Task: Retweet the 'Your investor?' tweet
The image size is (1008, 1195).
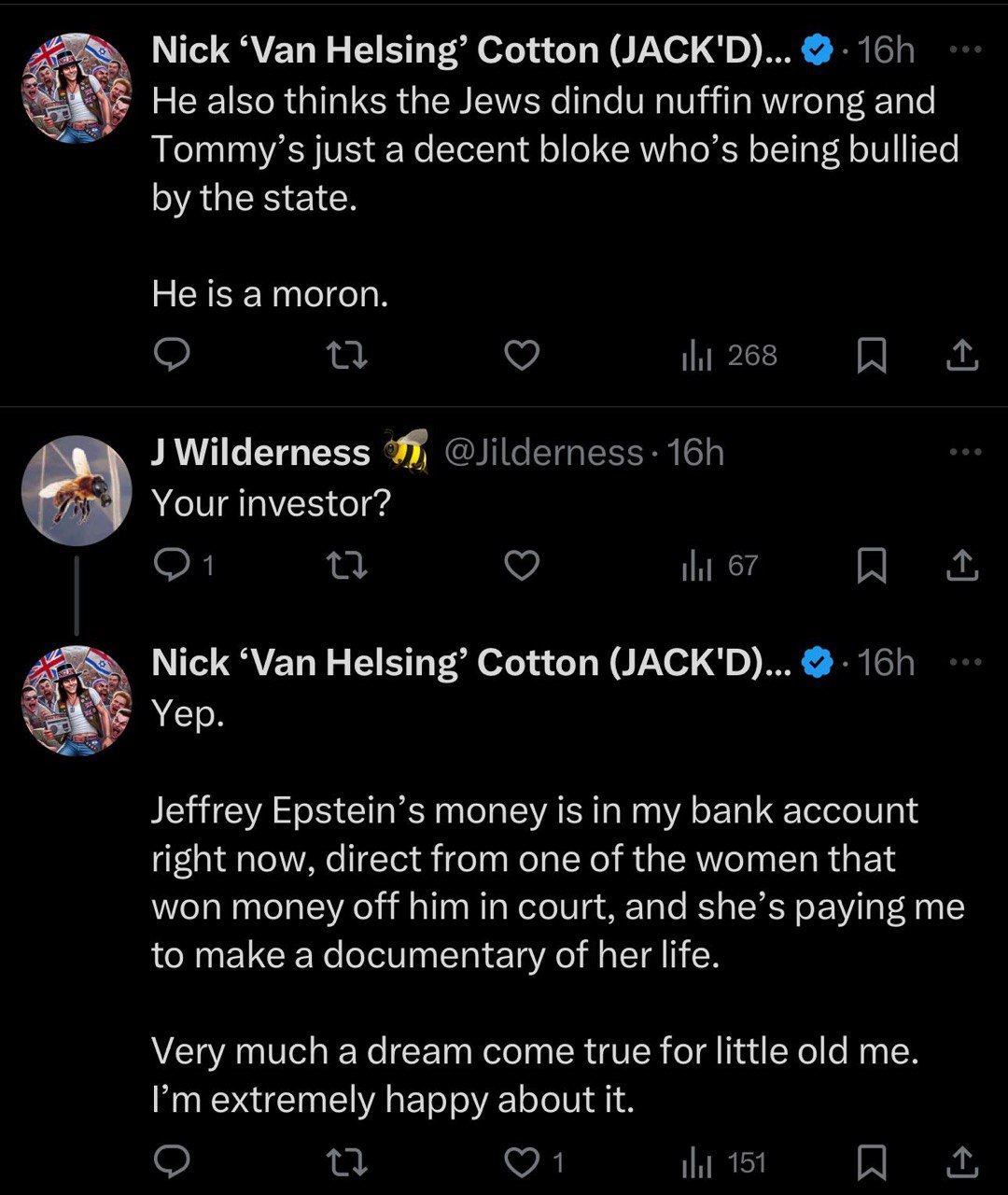Action: click(346, 565)
